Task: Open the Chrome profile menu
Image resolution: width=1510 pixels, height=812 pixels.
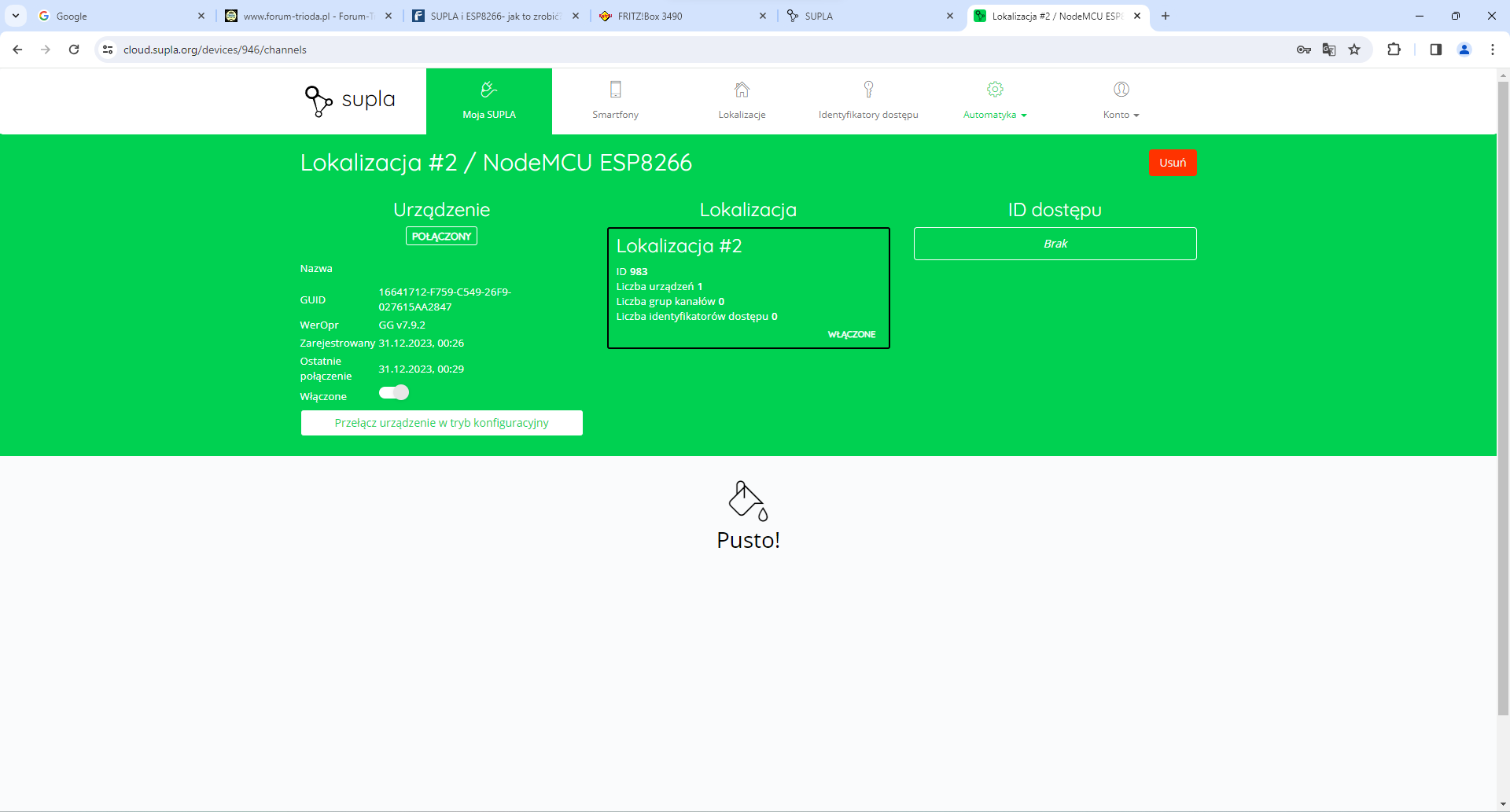Action: (1464, 50)
